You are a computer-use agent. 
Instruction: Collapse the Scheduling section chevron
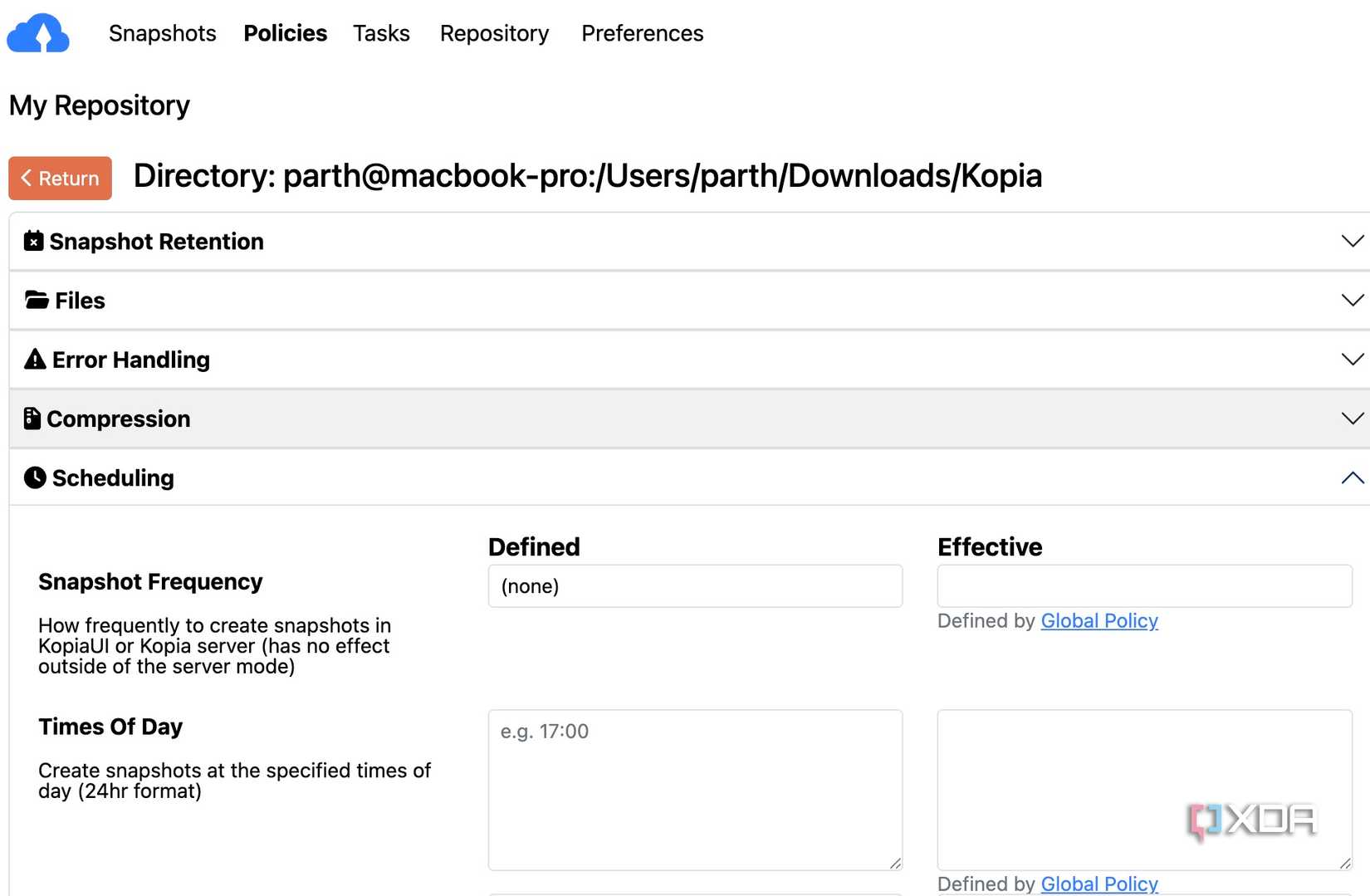(x=1353, y=477)
